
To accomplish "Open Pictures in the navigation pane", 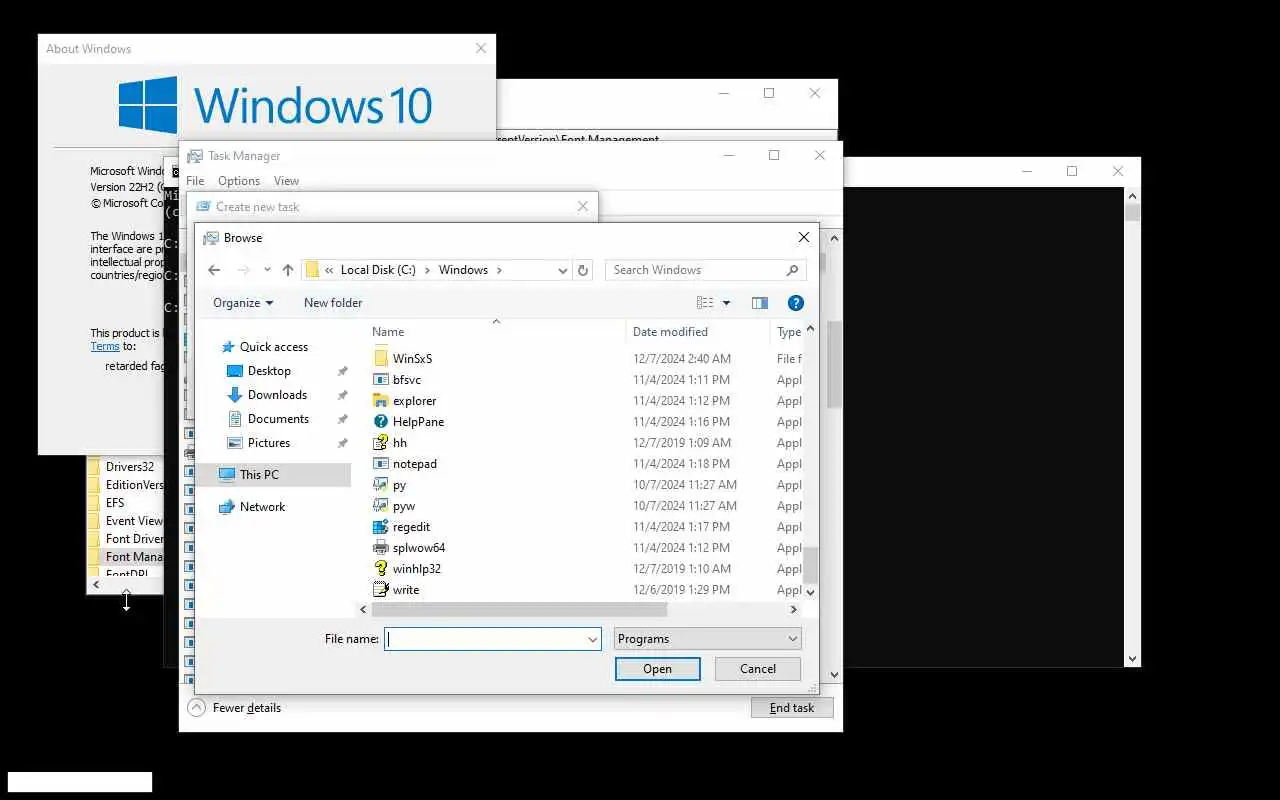I will coord(269,443).
